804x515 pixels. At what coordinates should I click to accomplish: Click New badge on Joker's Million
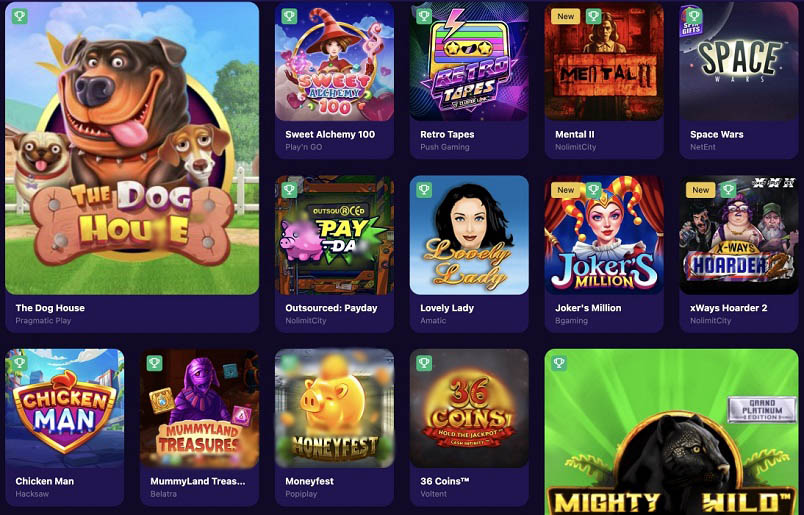point(566,190)
